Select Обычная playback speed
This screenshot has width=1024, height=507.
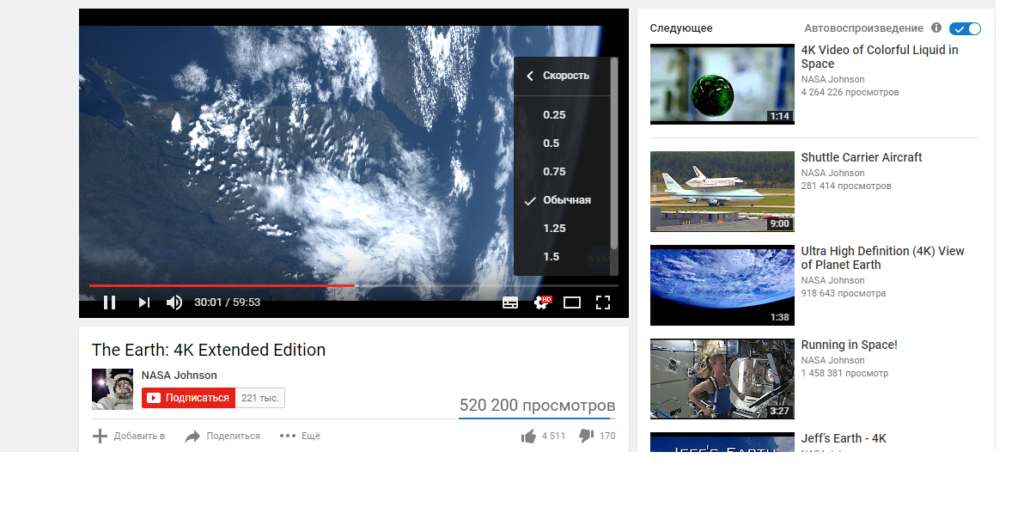coord(562,200)
